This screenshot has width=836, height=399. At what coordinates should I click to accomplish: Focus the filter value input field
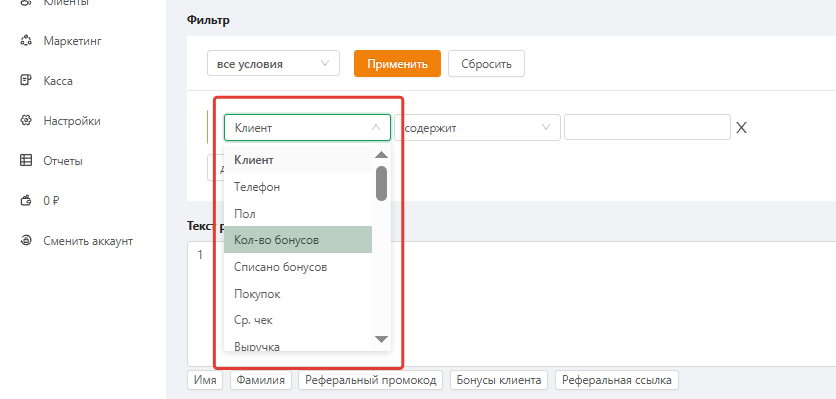point(647,127)
